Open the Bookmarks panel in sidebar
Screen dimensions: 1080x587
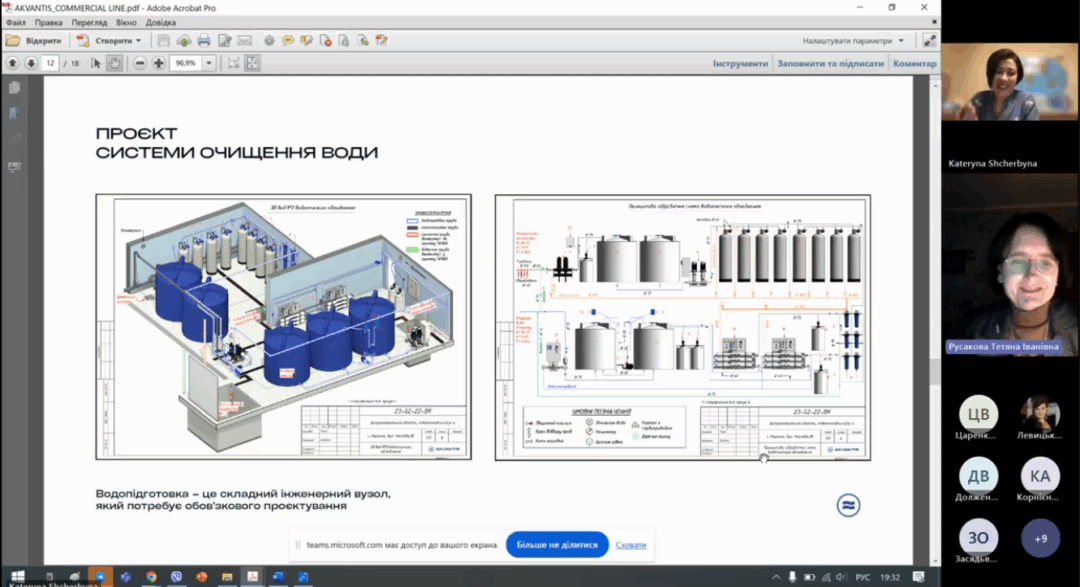pos(15,113)
